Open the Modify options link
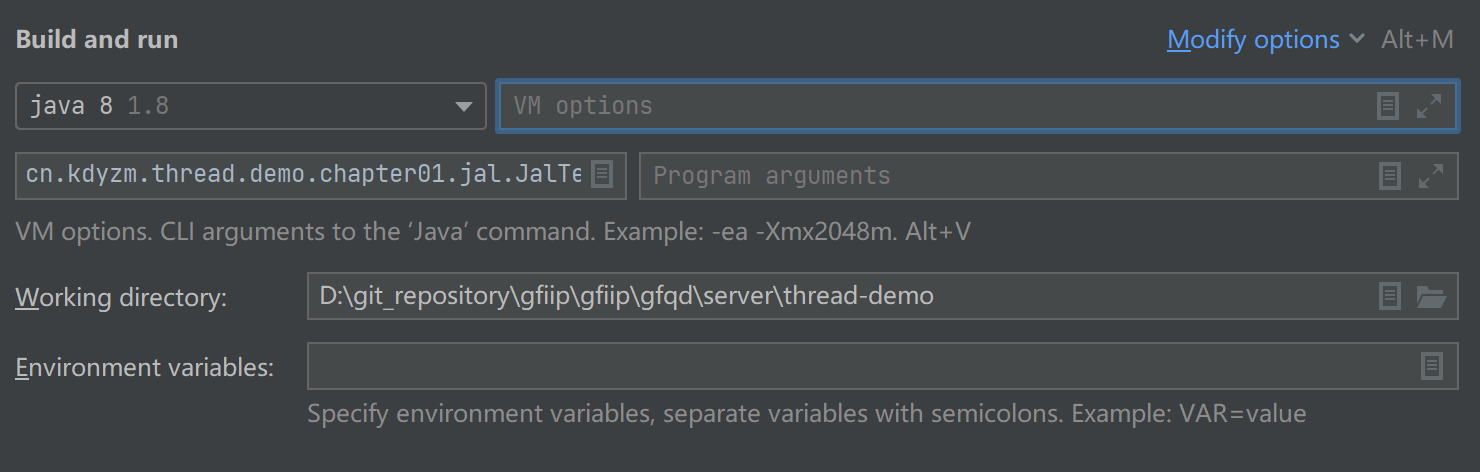1480x472 pixels. click(1253, 40)
